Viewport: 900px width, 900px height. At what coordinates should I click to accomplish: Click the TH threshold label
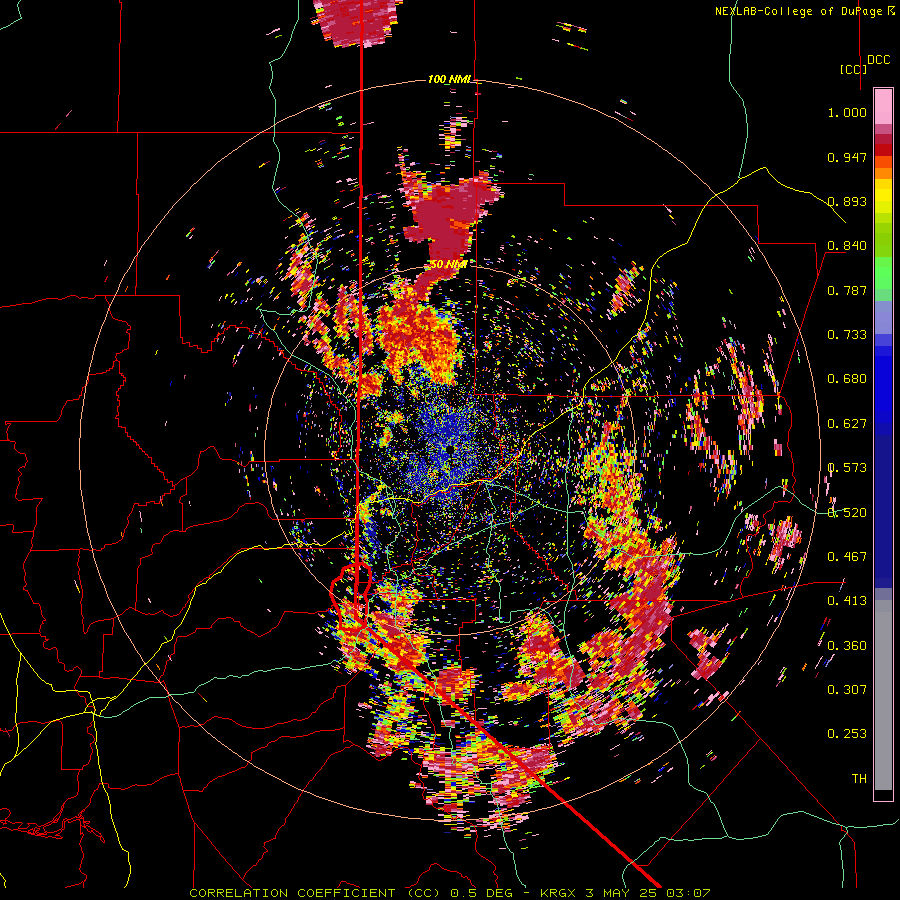(x=859, y=779)
